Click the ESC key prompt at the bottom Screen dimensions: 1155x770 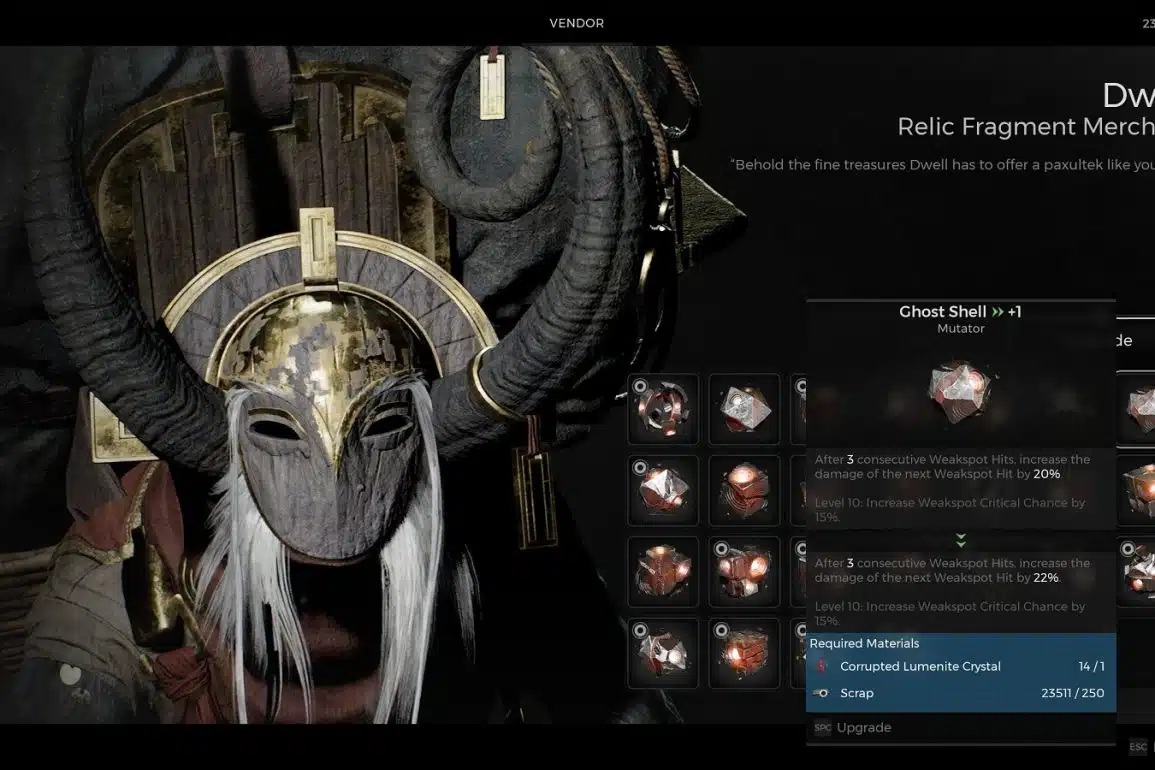1138,747
